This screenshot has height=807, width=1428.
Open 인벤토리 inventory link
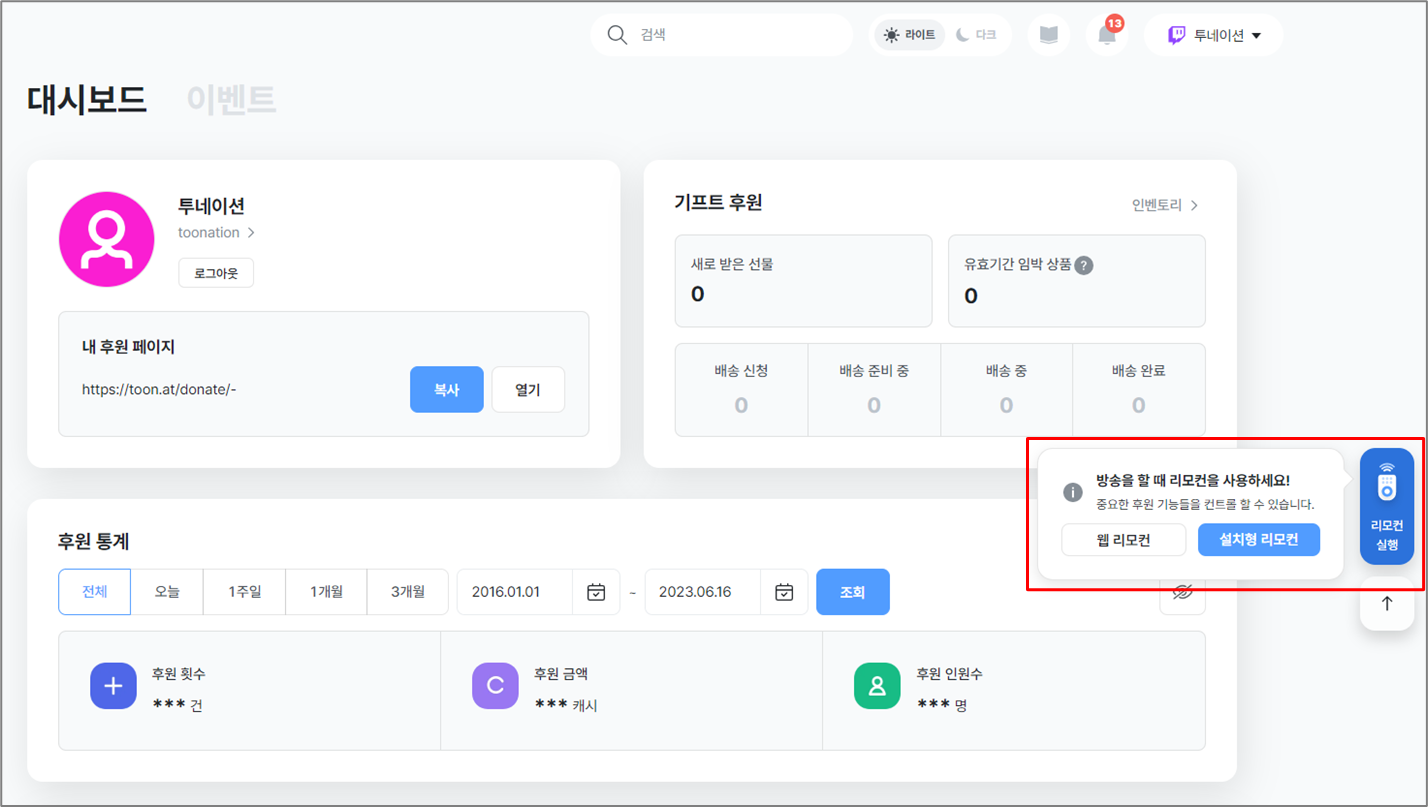1165,205
